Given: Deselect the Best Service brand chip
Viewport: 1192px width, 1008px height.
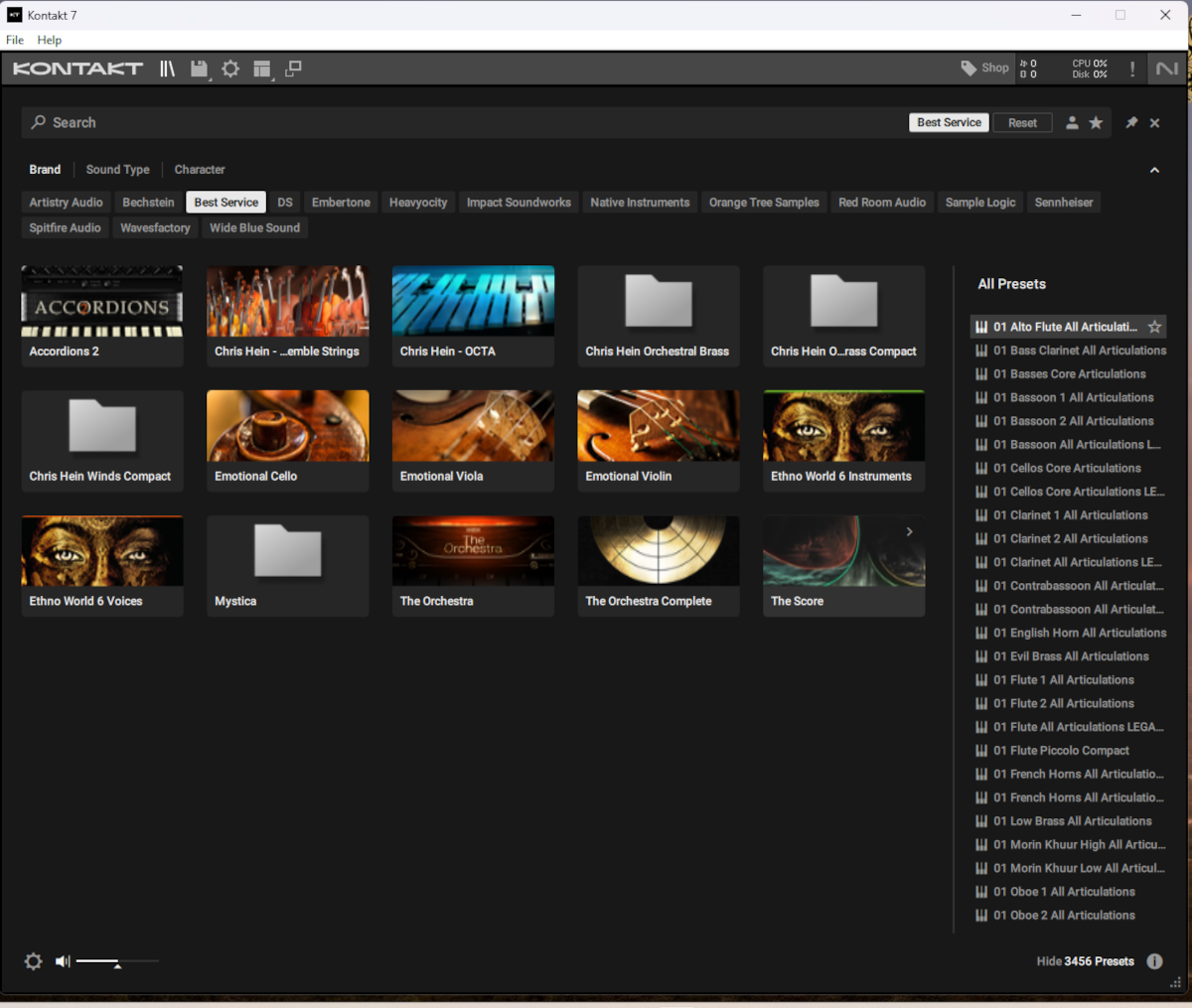Looking at the screenshot, I should [x=226, y=203].
